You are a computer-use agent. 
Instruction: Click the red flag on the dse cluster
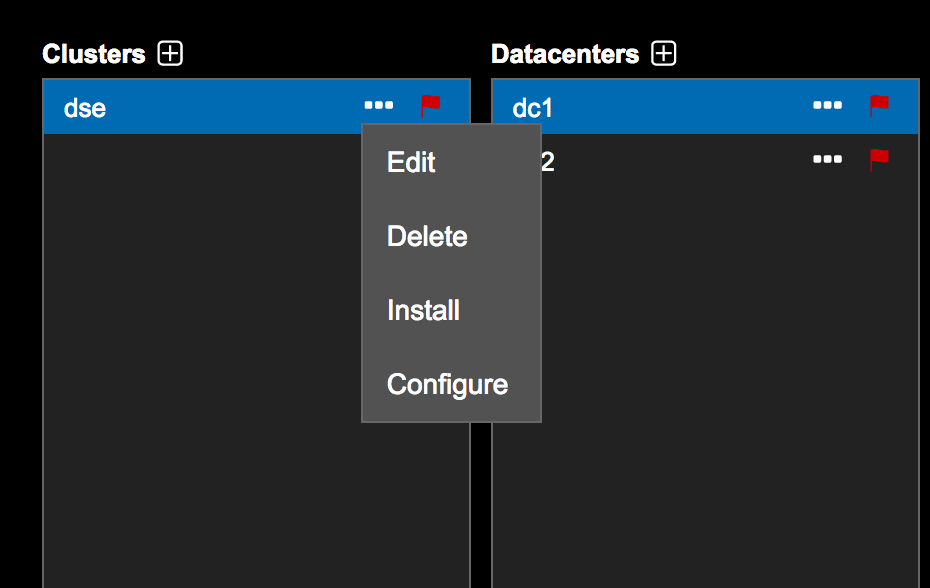tap(431, 103)
